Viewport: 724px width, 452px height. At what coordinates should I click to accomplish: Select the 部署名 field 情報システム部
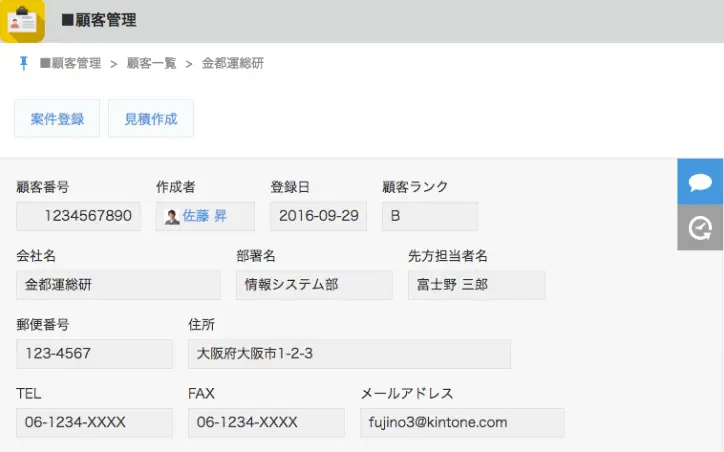(x=314, y=285)
